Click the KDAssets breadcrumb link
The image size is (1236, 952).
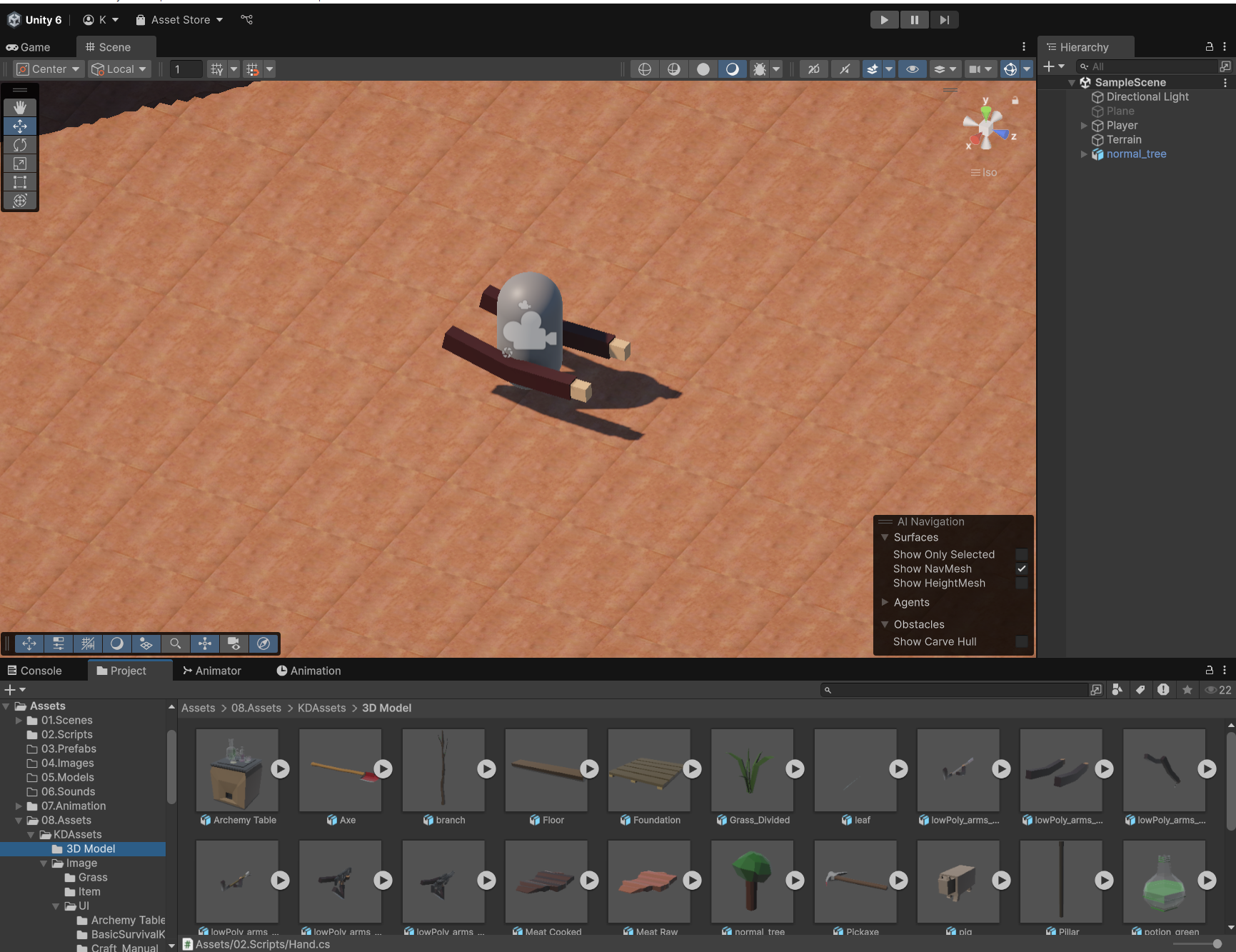pos(321,708)
